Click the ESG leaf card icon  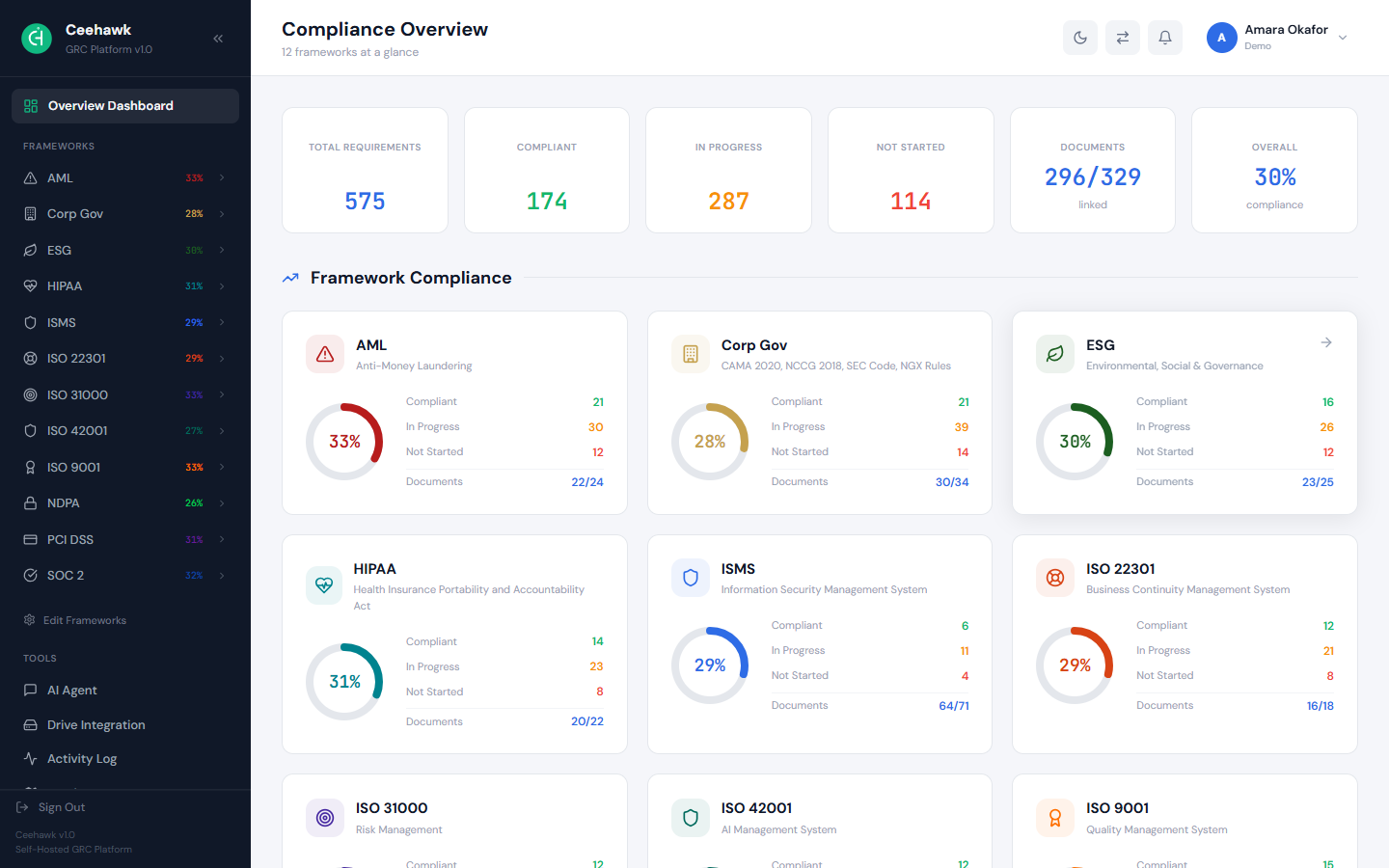pos(1055,354)
